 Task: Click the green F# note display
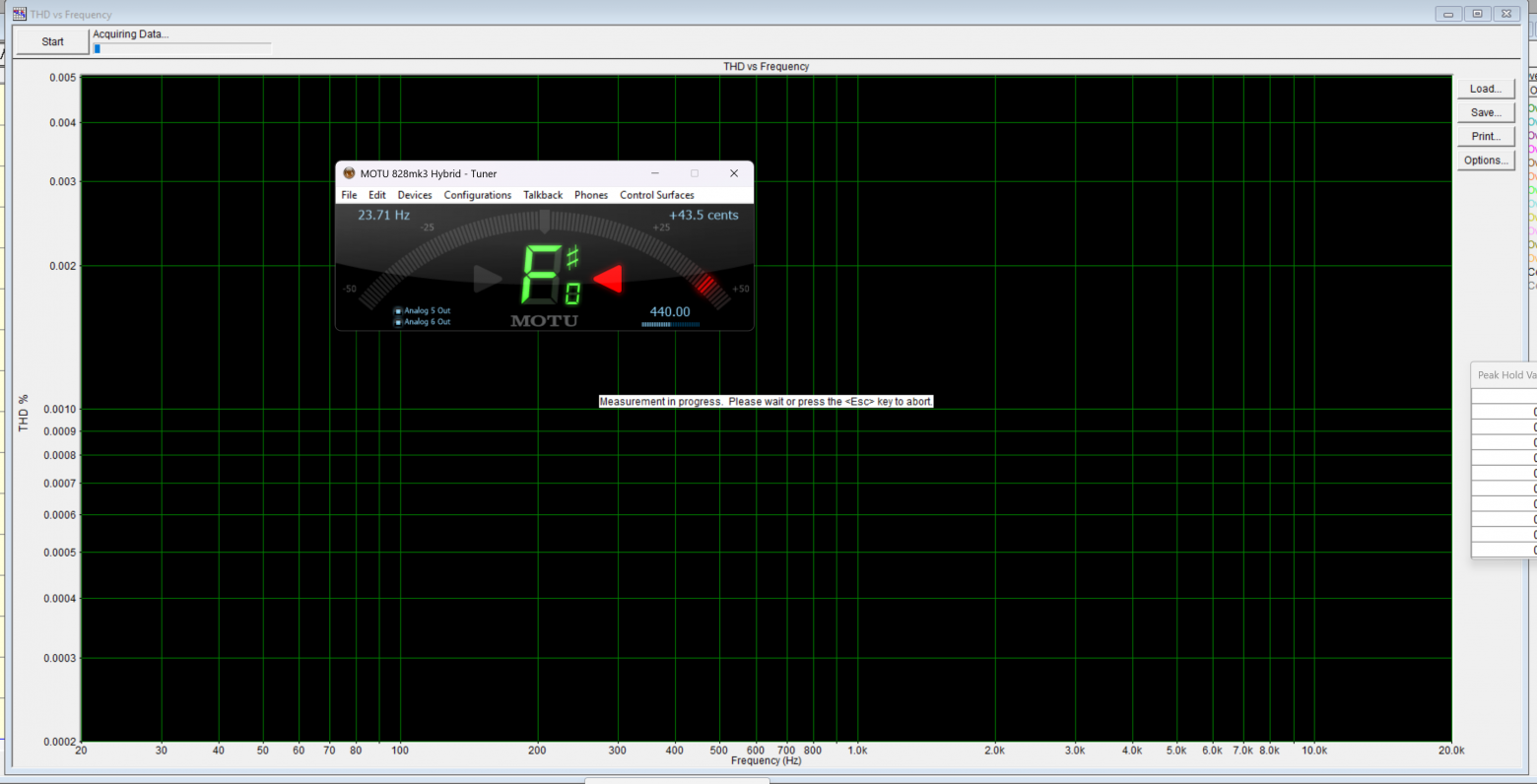pos(551,275)
